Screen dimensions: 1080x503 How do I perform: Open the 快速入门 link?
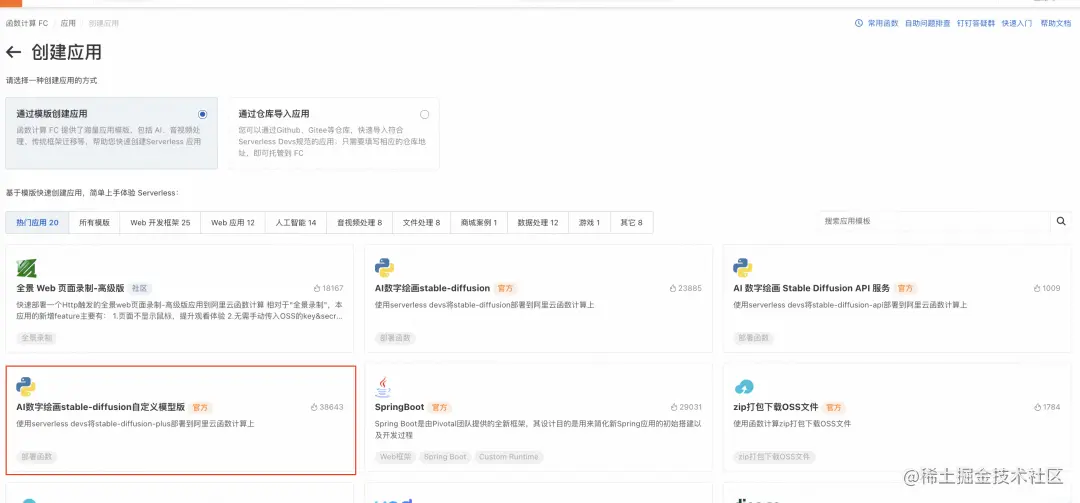1017,23
